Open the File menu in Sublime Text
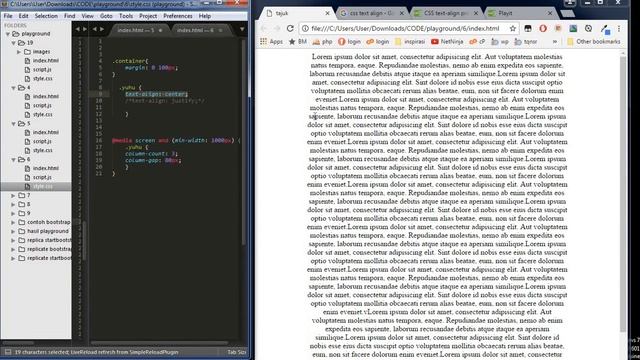640x360 pixels. [x=8, y=16]
